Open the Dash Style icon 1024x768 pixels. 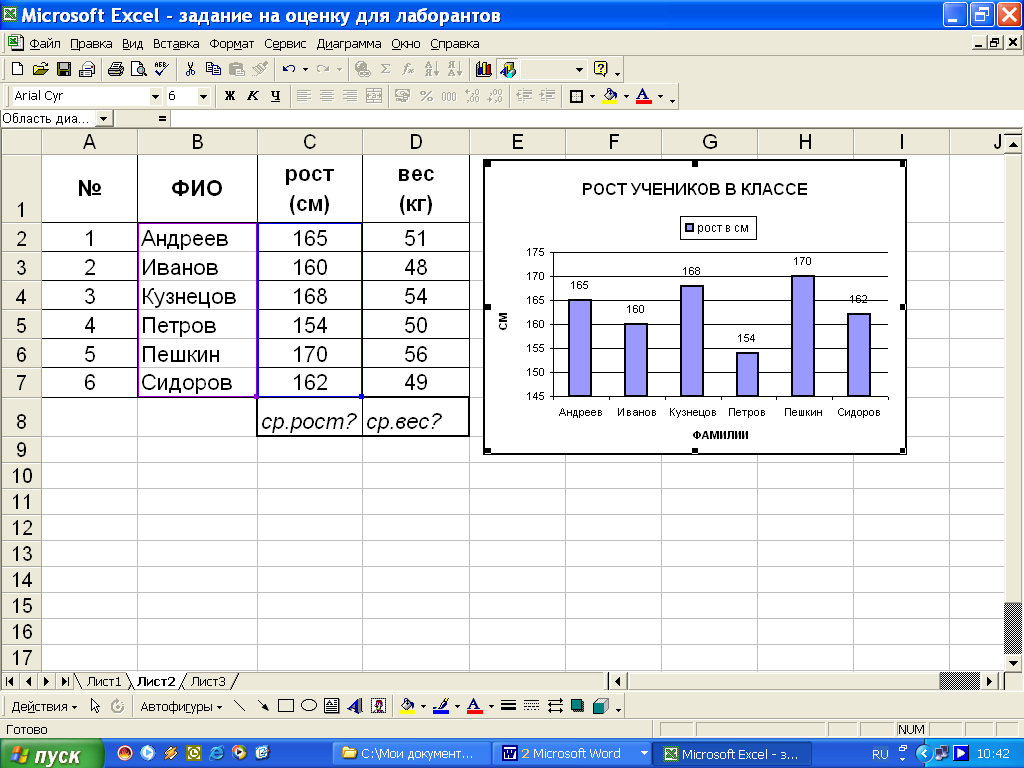(x=532, y=706)
